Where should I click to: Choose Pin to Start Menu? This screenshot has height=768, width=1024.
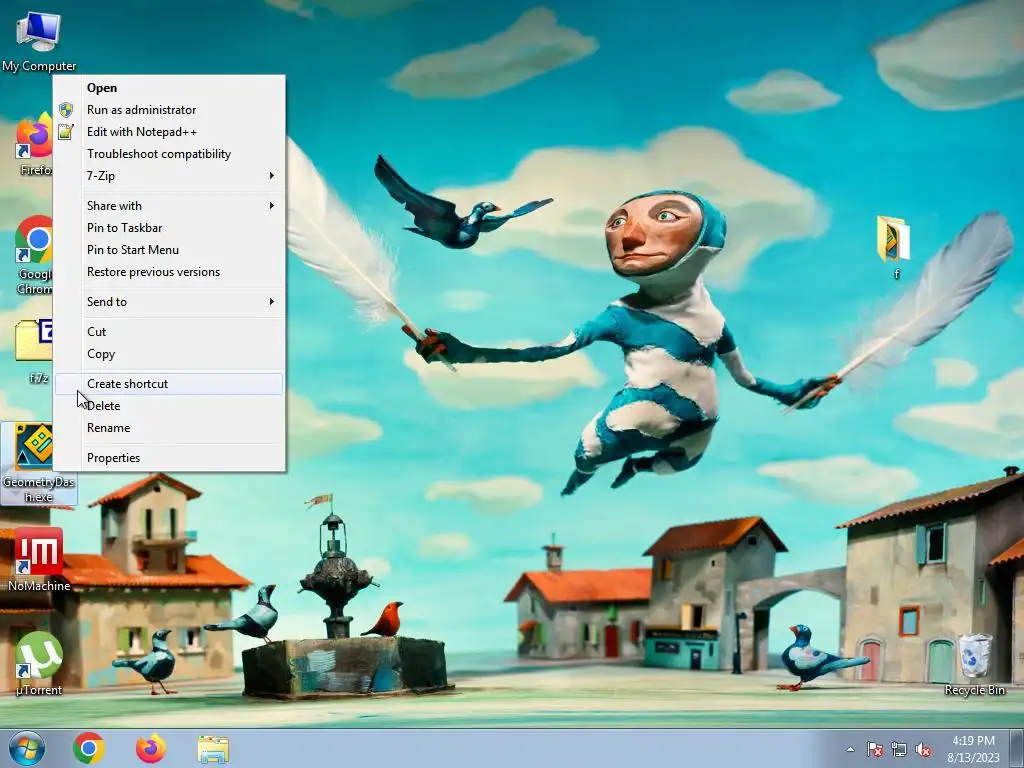(x=169, y=250)
